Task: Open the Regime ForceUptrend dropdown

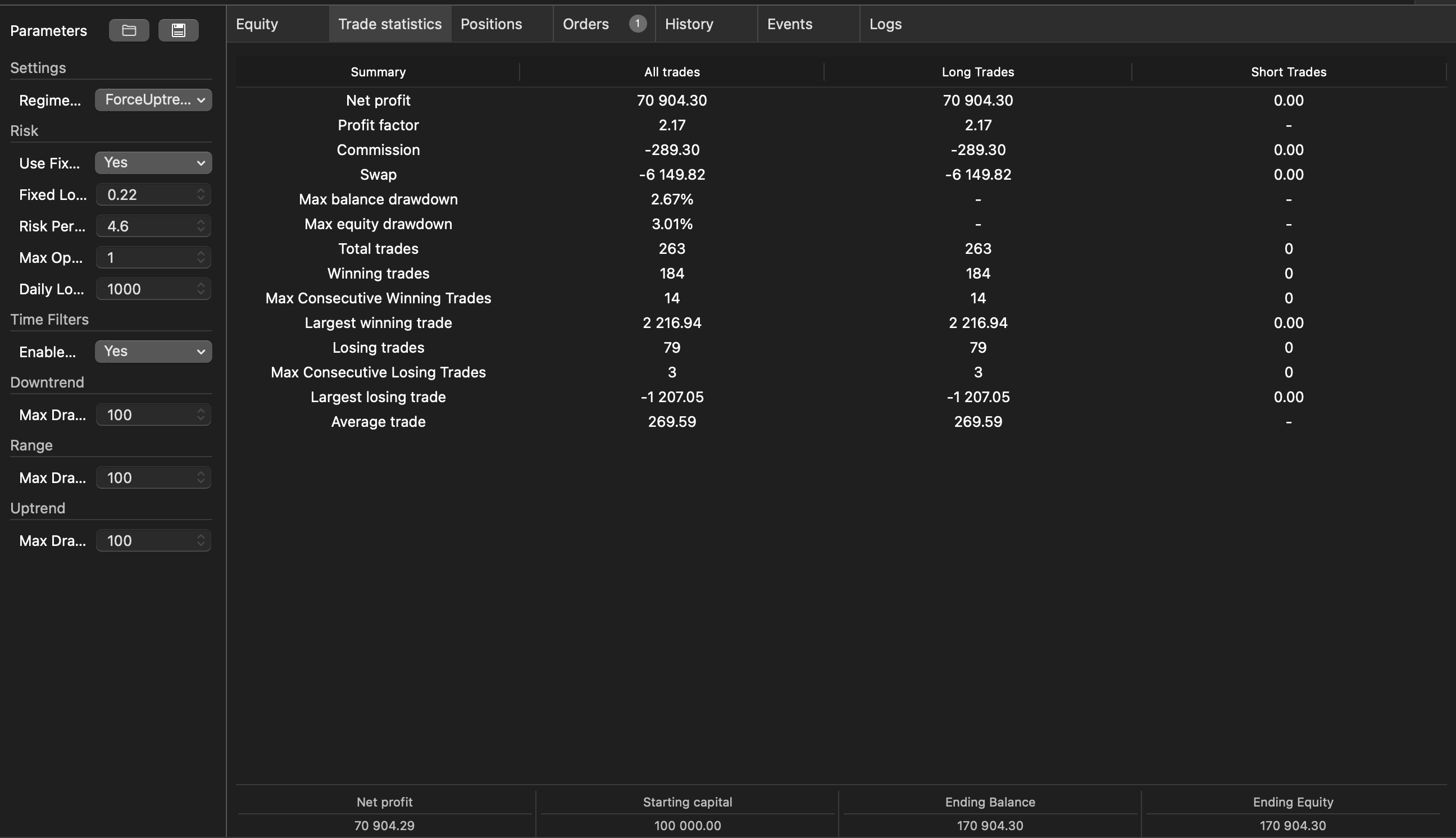Action: [x=152, y=99]
